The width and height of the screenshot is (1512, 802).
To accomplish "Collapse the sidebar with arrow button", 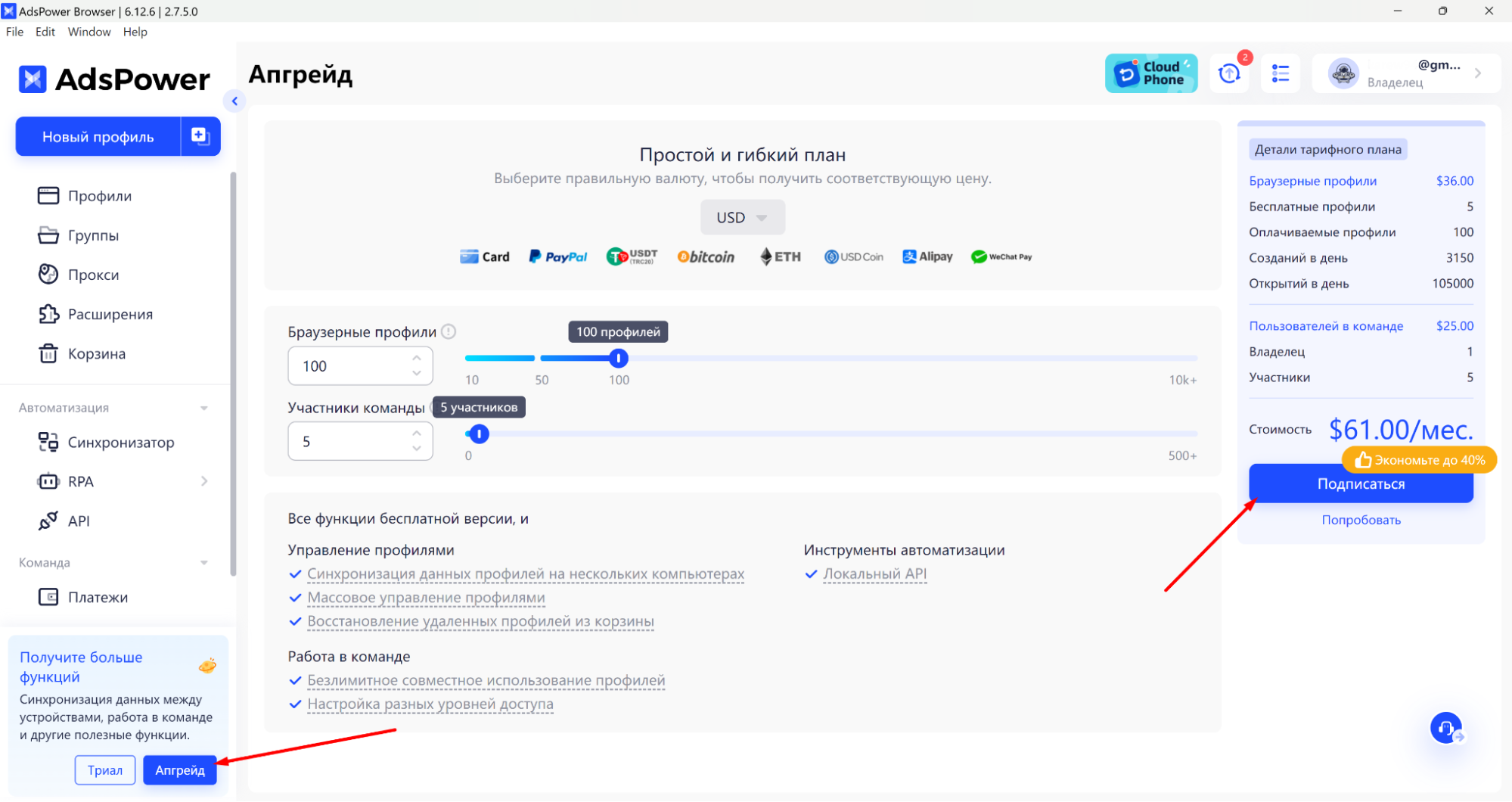I will click(x=234, y=101).
